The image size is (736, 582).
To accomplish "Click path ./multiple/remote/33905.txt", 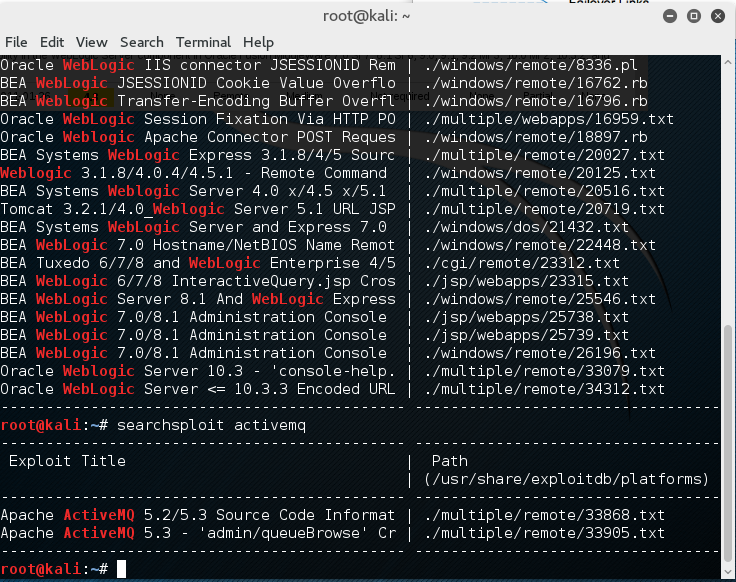I will coord(544,533).
